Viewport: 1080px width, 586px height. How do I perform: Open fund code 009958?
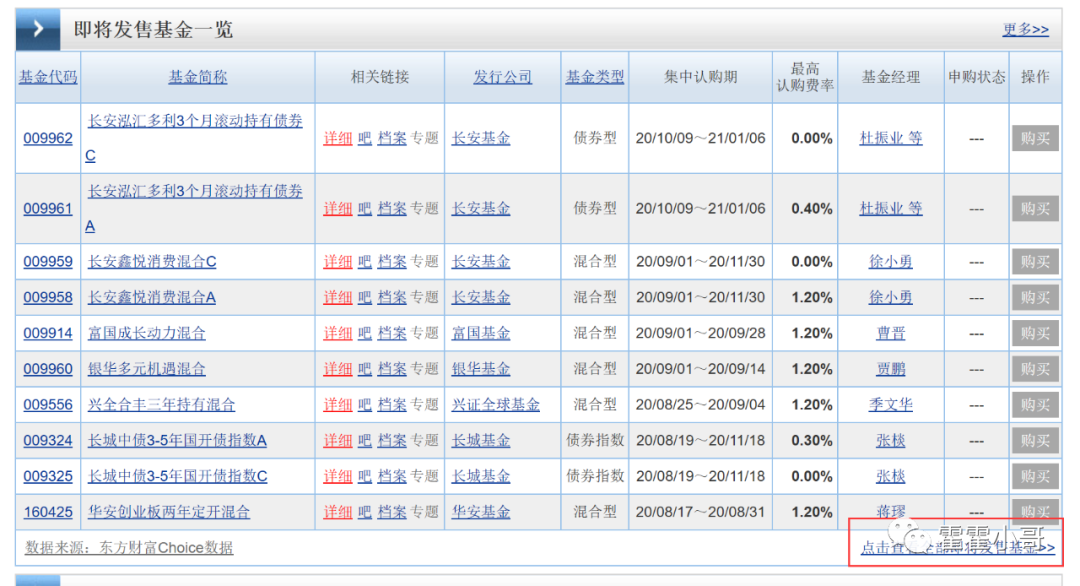(x=48, y=297)
